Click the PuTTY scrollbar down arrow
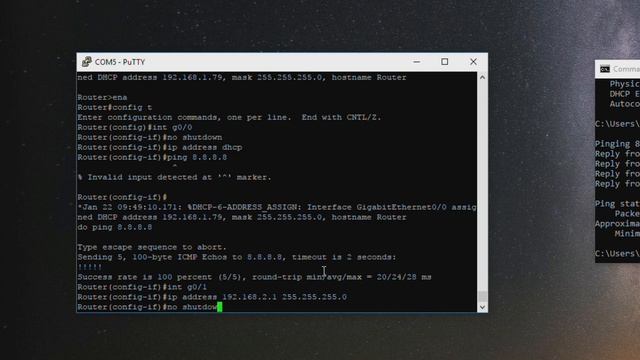The width and height of the screenshot is (640, 360). (482, 307)
